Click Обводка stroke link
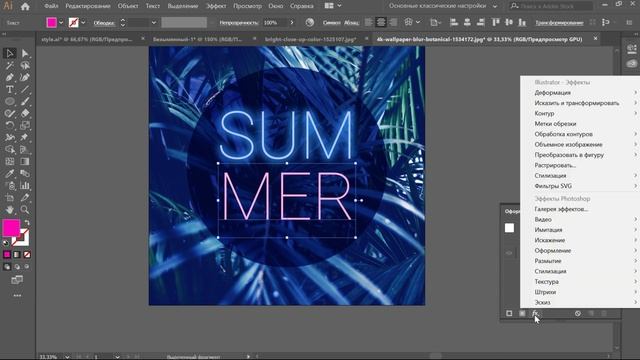This screenshot has height=360, width=640. 104,23
